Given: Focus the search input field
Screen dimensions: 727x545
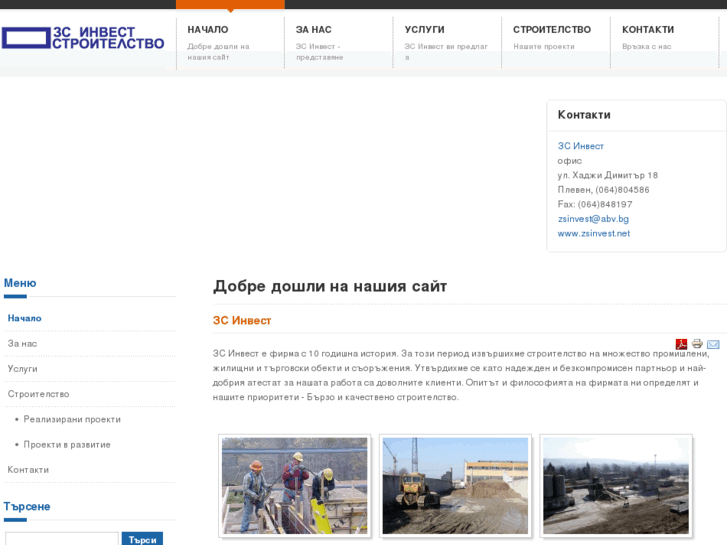Looking at the screenshot, I should [x=62, y=539].
